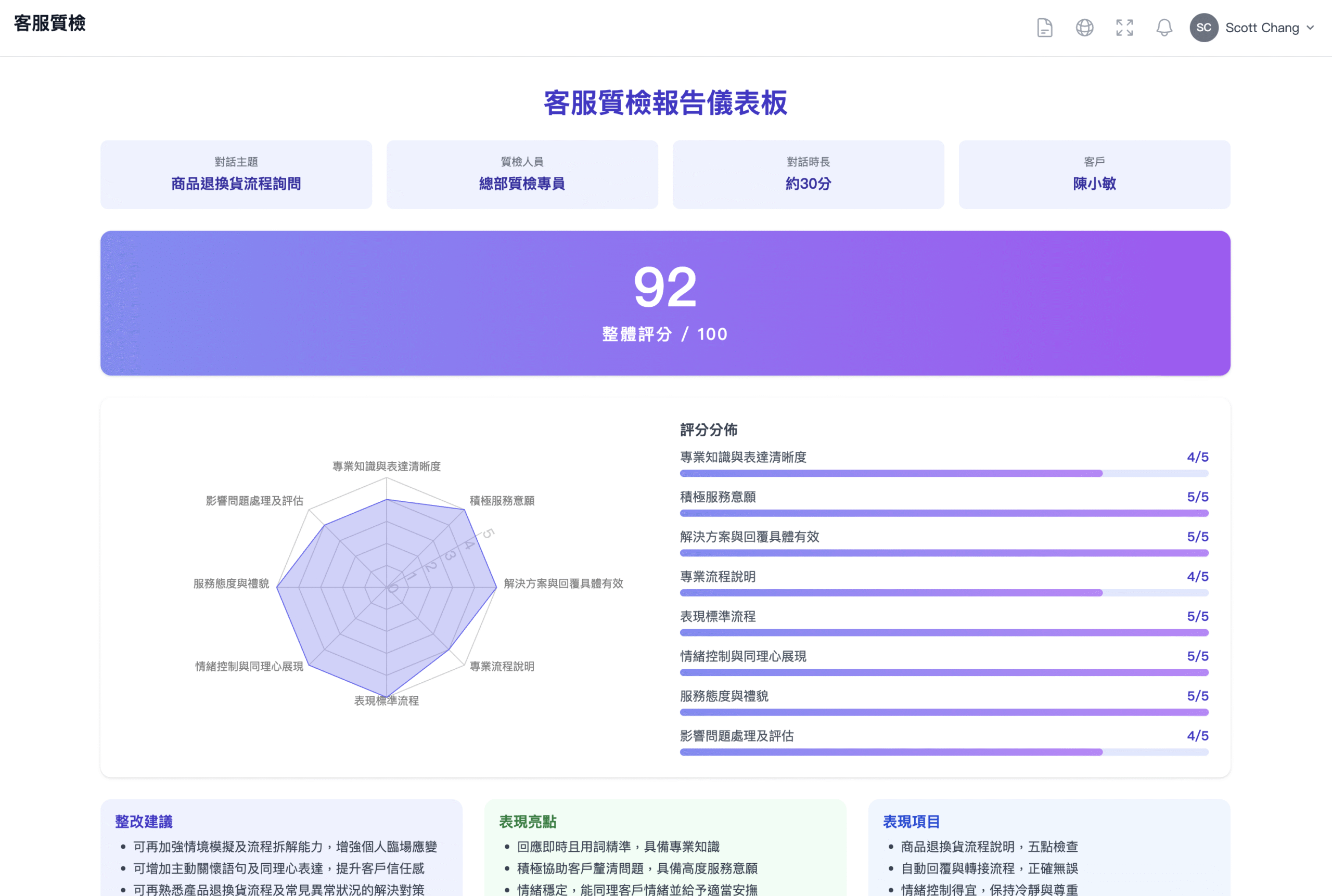
Task: Click the 專業流程說明 progress bar
Action: click(x=943, y=593)
